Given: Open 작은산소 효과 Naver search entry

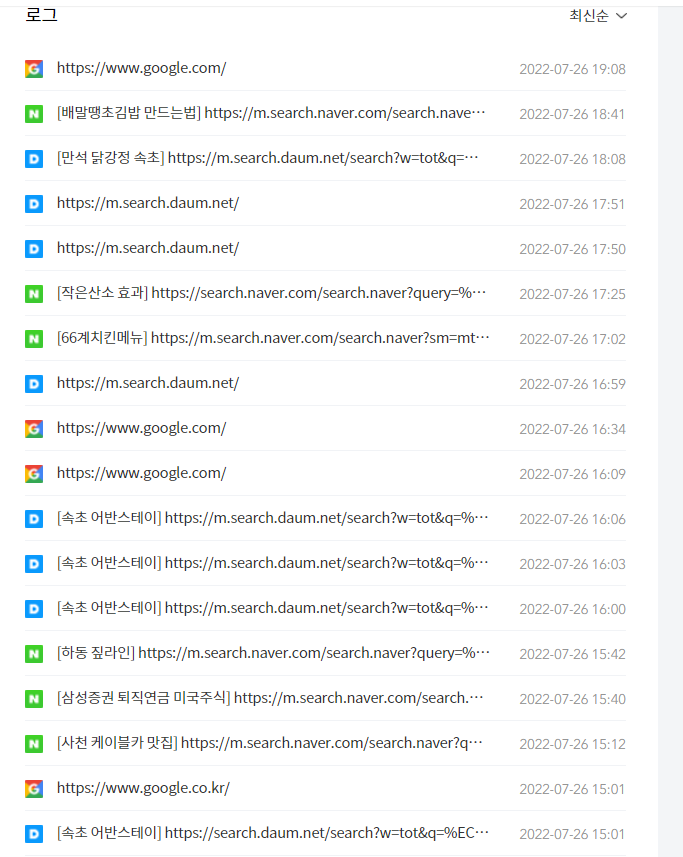Looking at the screenshot, I should [272, 293].
